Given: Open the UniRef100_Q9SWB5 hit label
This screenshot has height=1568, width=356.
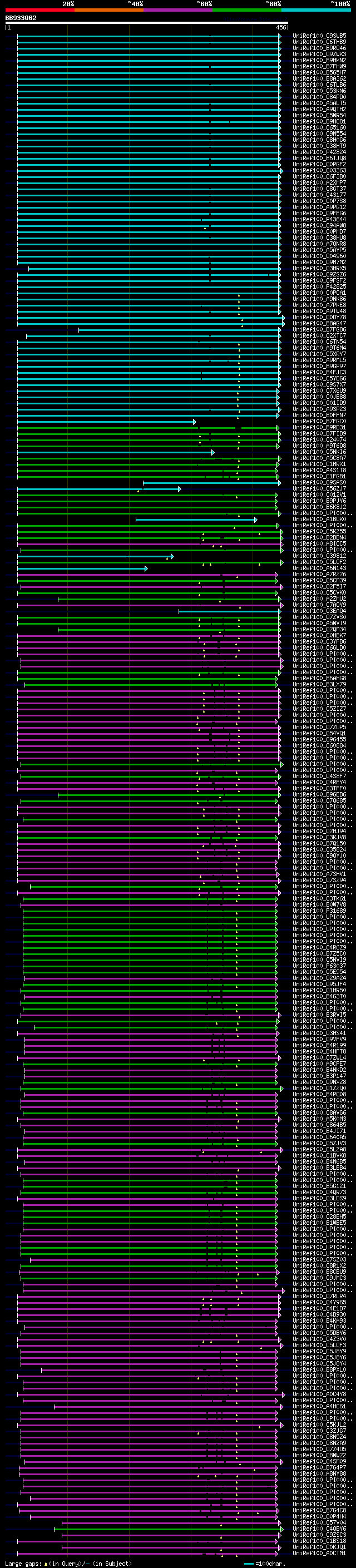Looking at the screenshot, I should click(319, 36).
